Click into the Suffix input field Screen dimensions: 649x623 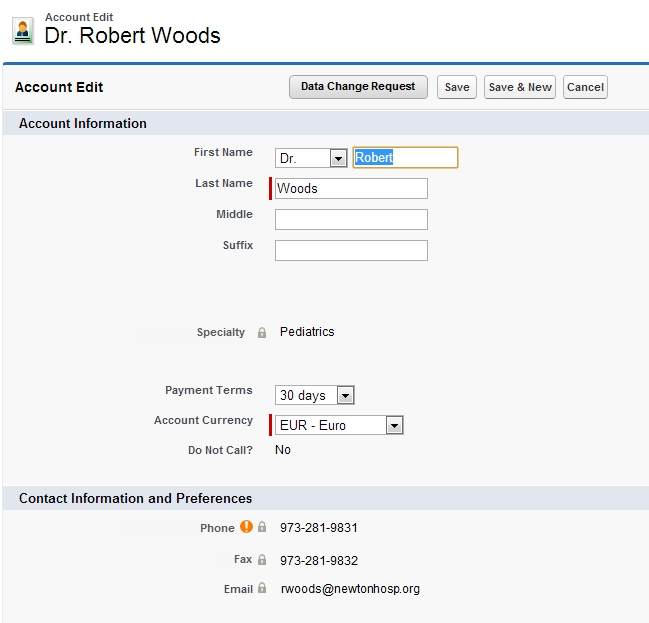pos(351,251)
